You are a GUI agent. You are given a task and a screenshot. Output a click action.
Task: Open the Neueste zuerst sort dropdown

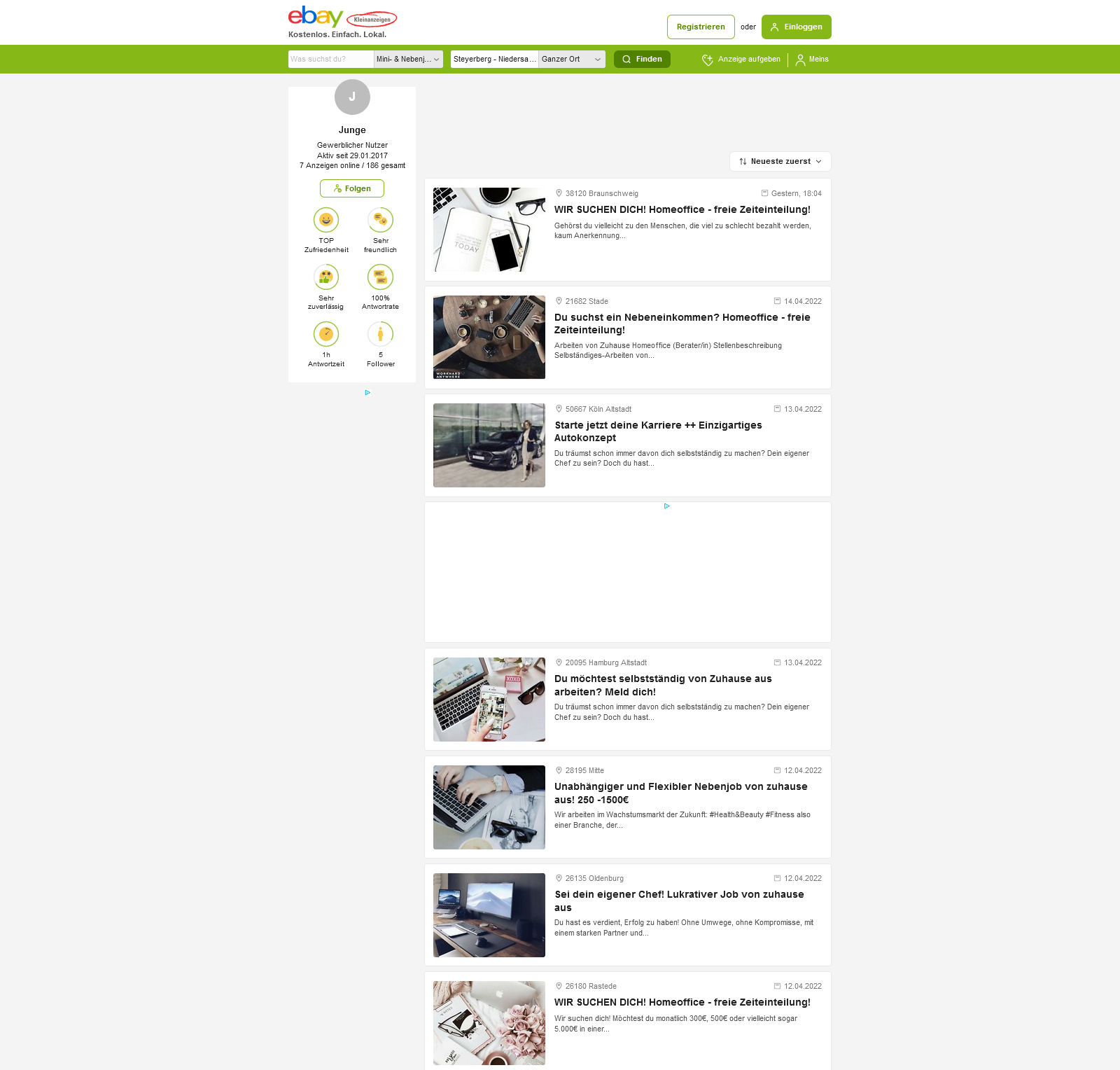click(780, 161)
